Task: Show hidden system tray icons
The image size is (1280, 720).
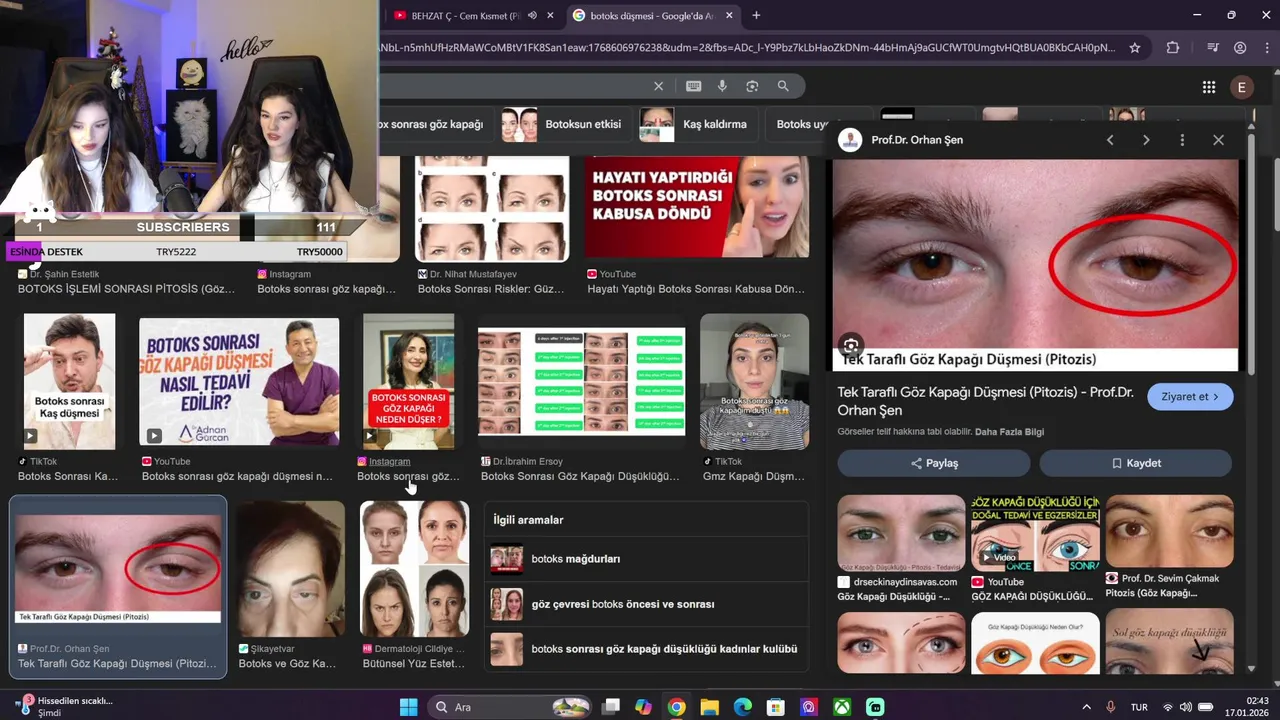Action: [x=1087, y=707]
